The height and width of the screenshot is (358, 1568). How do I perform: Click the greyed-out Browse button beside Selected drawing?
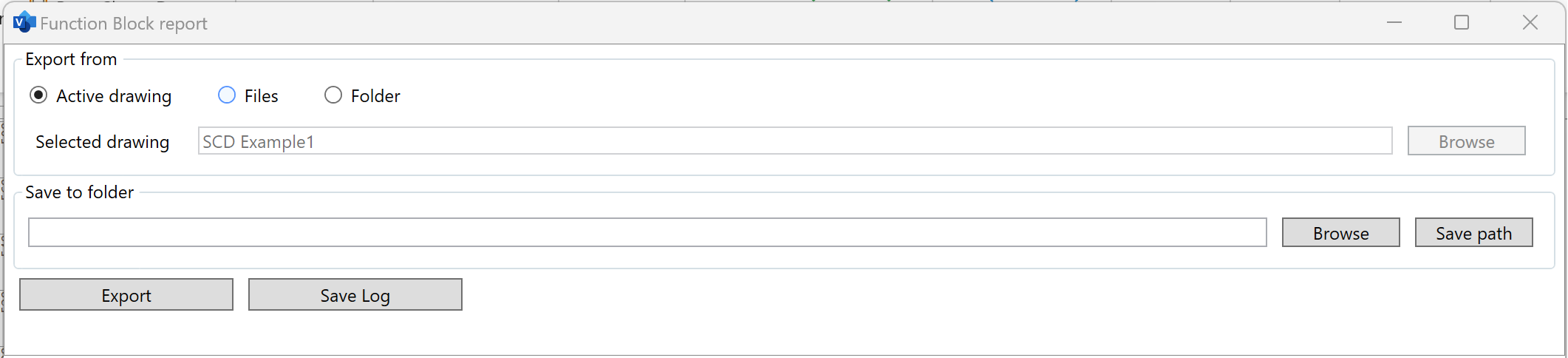tap(1466, 141)
